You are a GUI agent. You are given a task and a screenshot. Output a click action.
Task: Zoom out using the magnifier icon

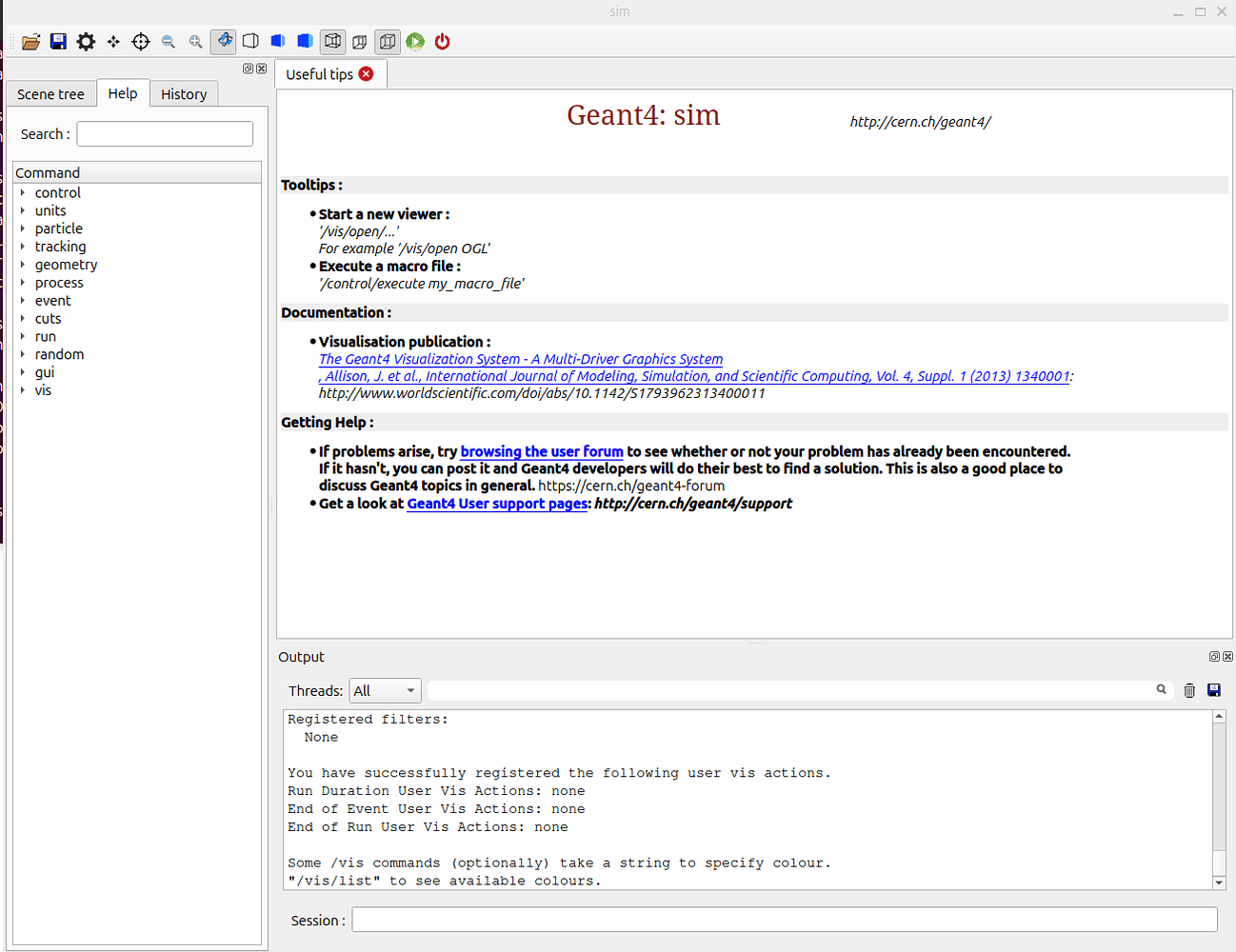tap(169, 41)
